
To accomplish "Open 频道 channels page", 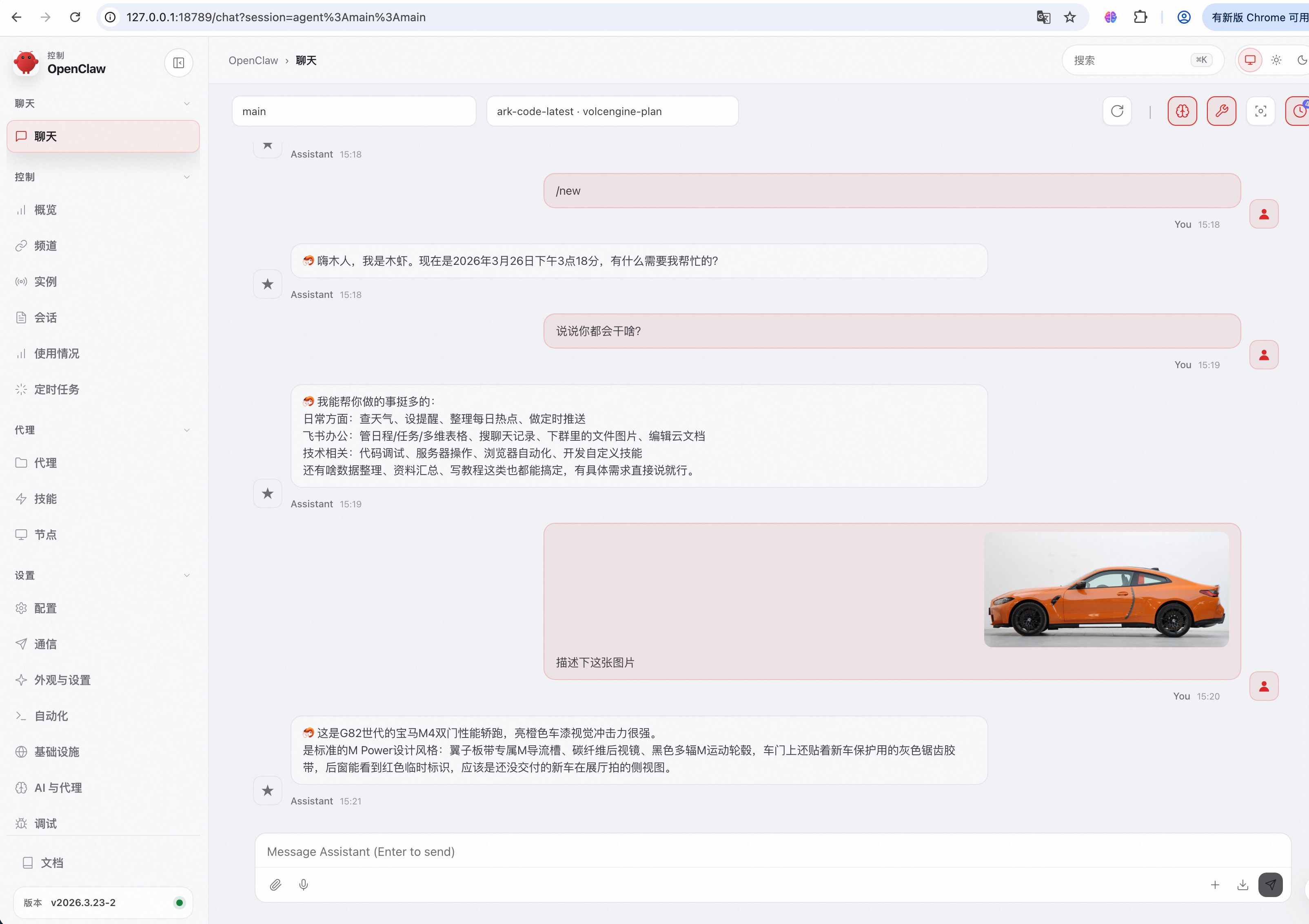I will tap(102, 246).
